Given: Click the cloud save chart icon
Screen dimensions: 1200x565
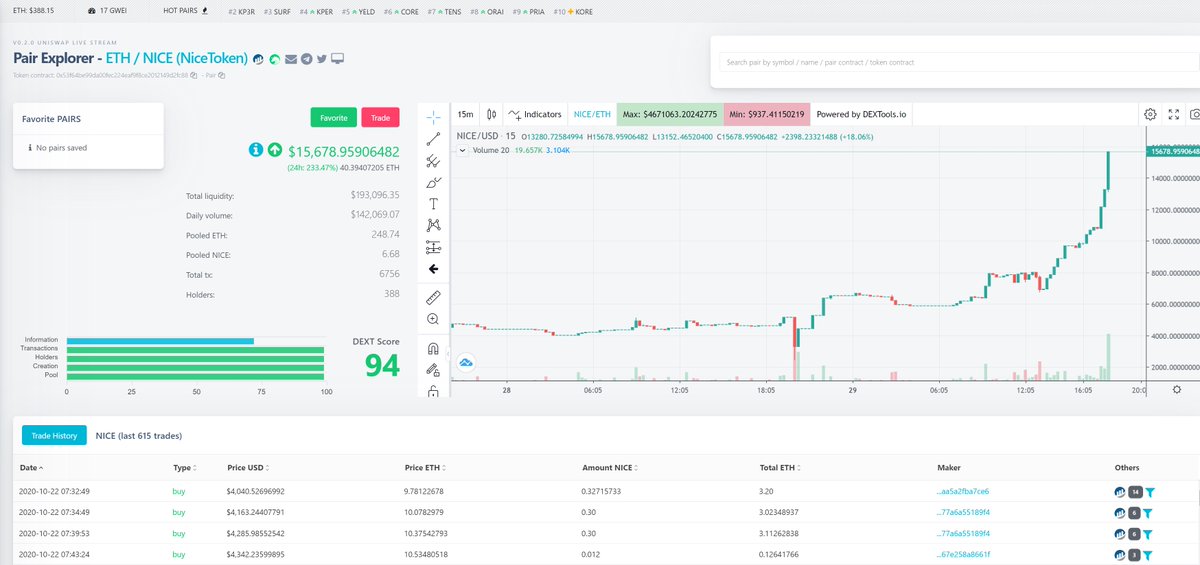Looking at the screenshot, I should 466,363.
